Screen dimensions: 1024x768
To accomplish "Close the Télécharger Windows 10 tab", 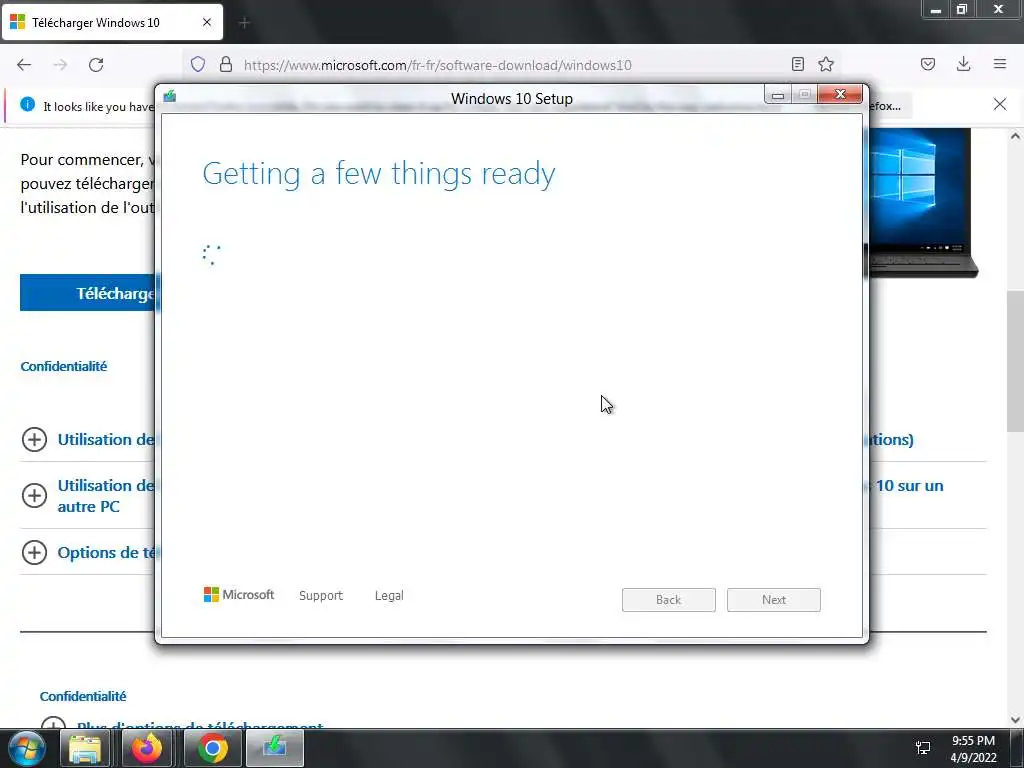I will (x=207, y=22).
